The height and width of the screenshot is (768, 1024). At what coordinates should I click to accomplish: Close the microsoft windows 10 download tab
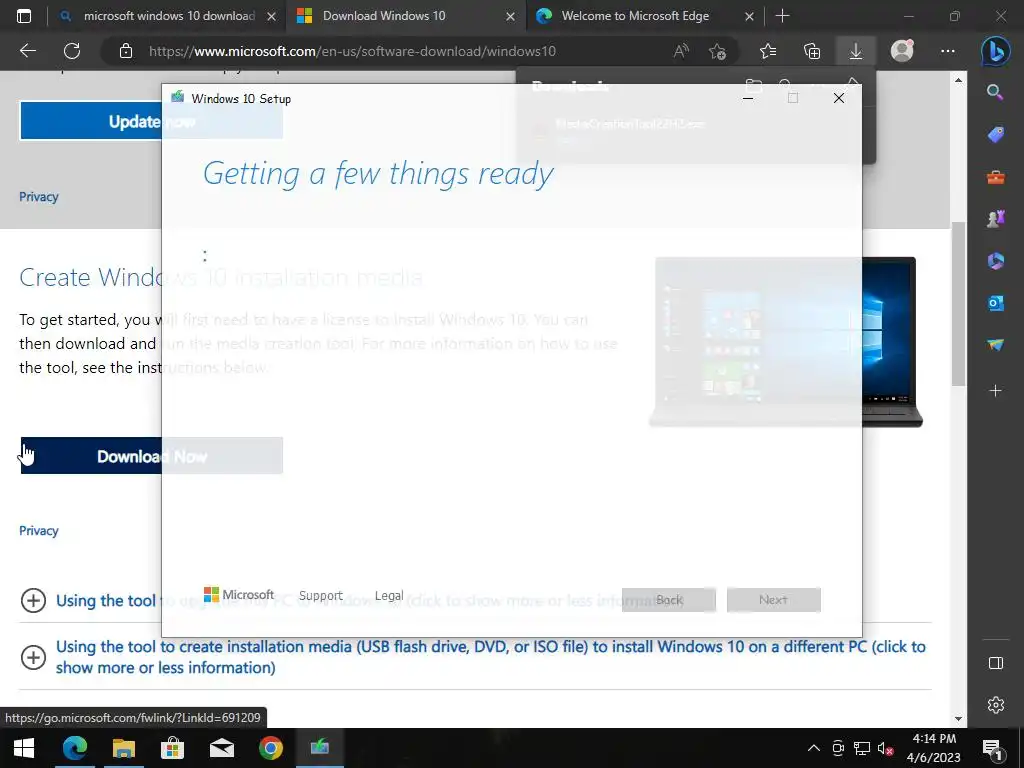(272, 16)
